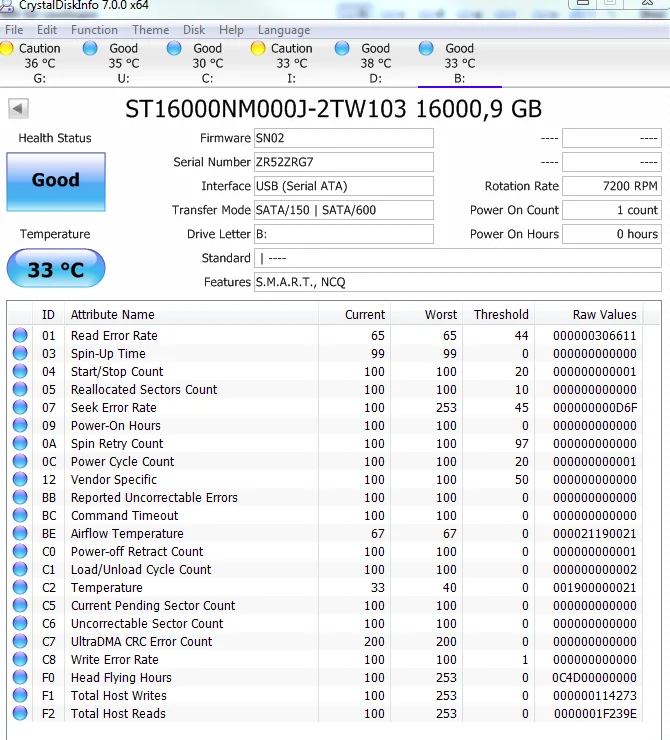Open the Help menu

click(231, 30)
